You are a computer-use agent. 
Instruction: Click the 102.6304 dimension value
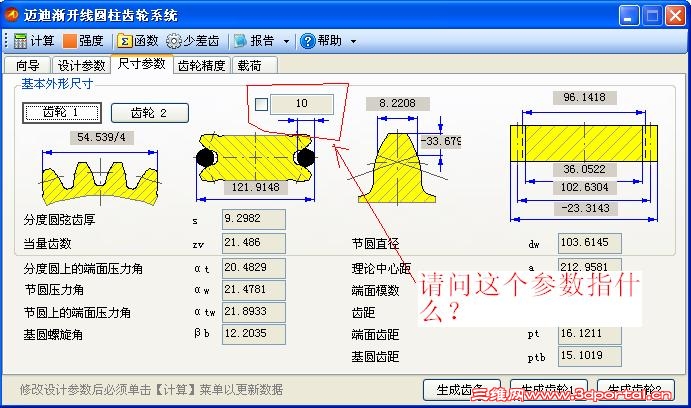584,187
